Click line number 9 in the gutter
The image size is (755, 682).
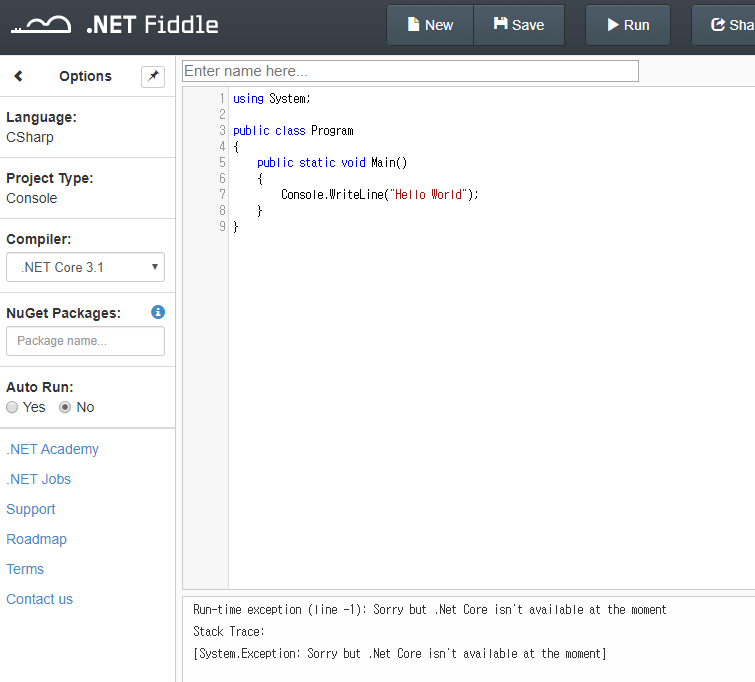pyautogui.click(x=222, y=226)
